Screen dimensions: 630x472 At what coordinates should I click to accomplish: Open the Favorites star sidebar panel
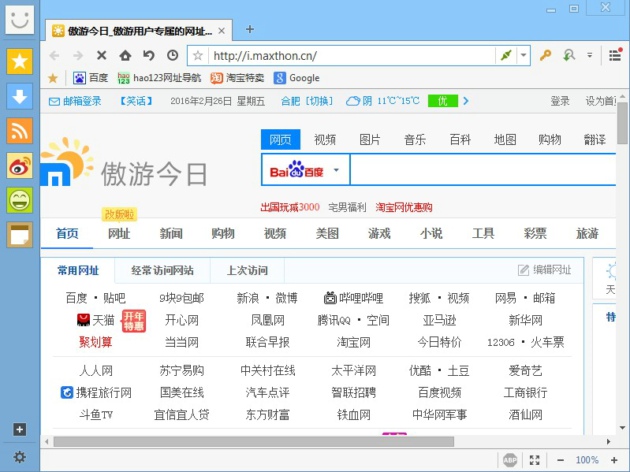(19, 61)
